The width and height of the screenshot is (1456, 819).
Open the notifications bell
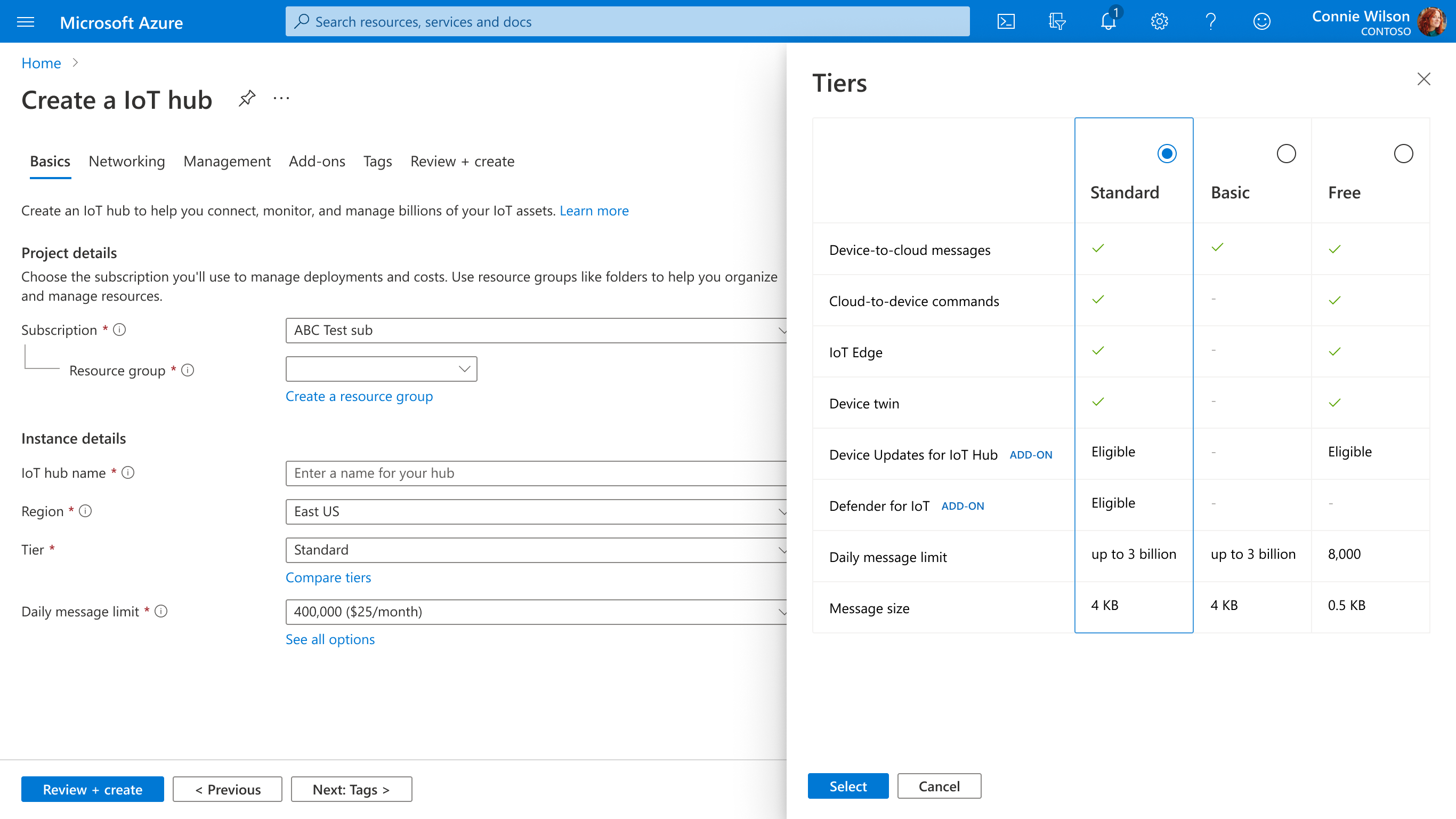(1109, 22)
